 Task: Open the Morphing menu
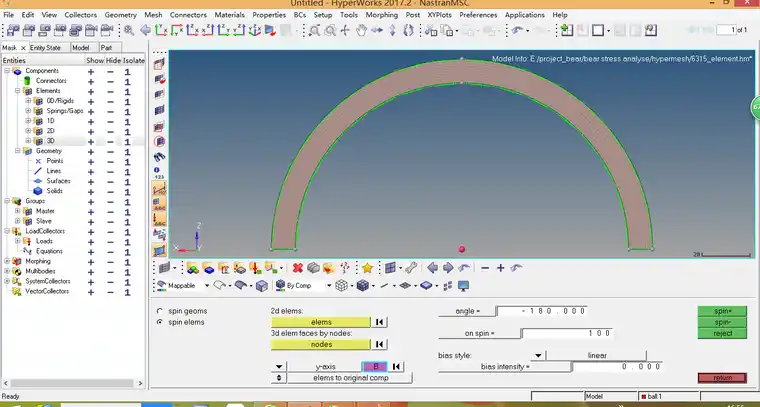tap(382, 15)
